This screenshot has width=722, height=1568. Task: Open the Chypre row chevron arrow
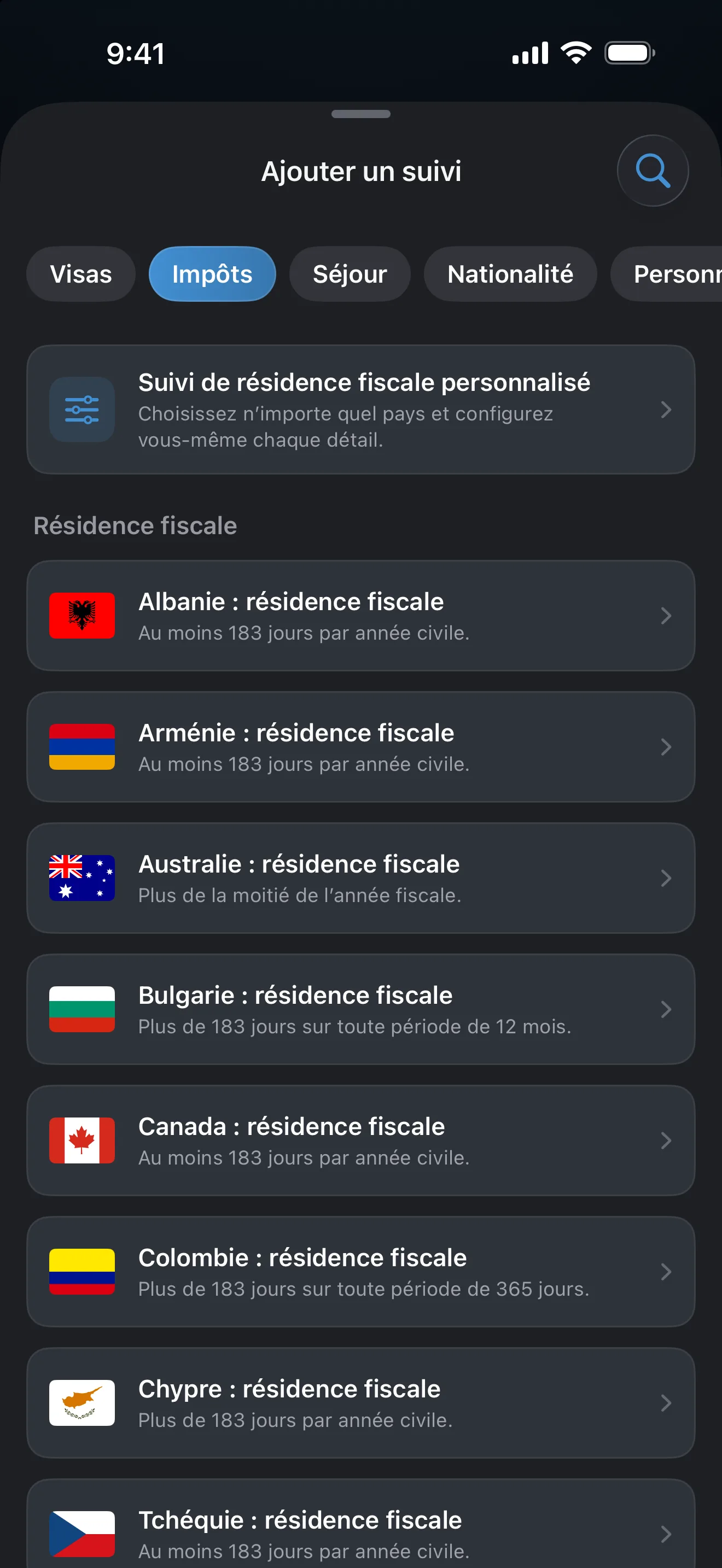click(x=666, y=1402)
